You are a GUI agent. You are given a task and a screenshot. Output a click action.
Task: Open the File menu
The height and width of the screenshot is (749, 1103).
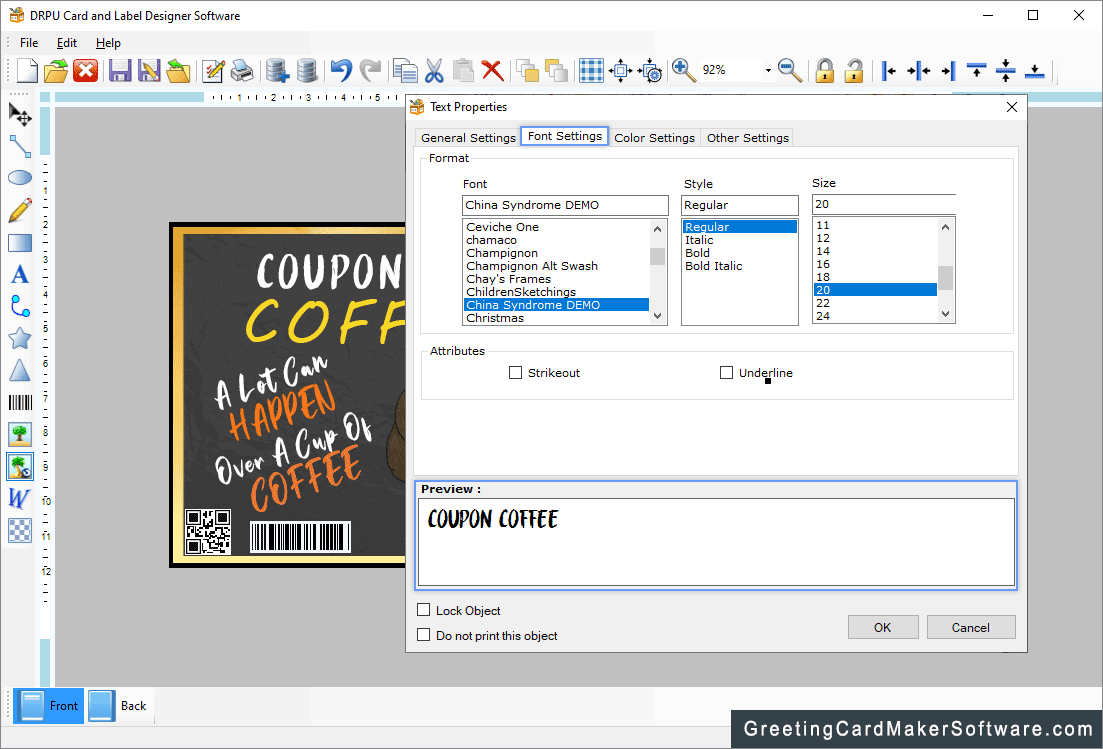(x=29, y=43)
